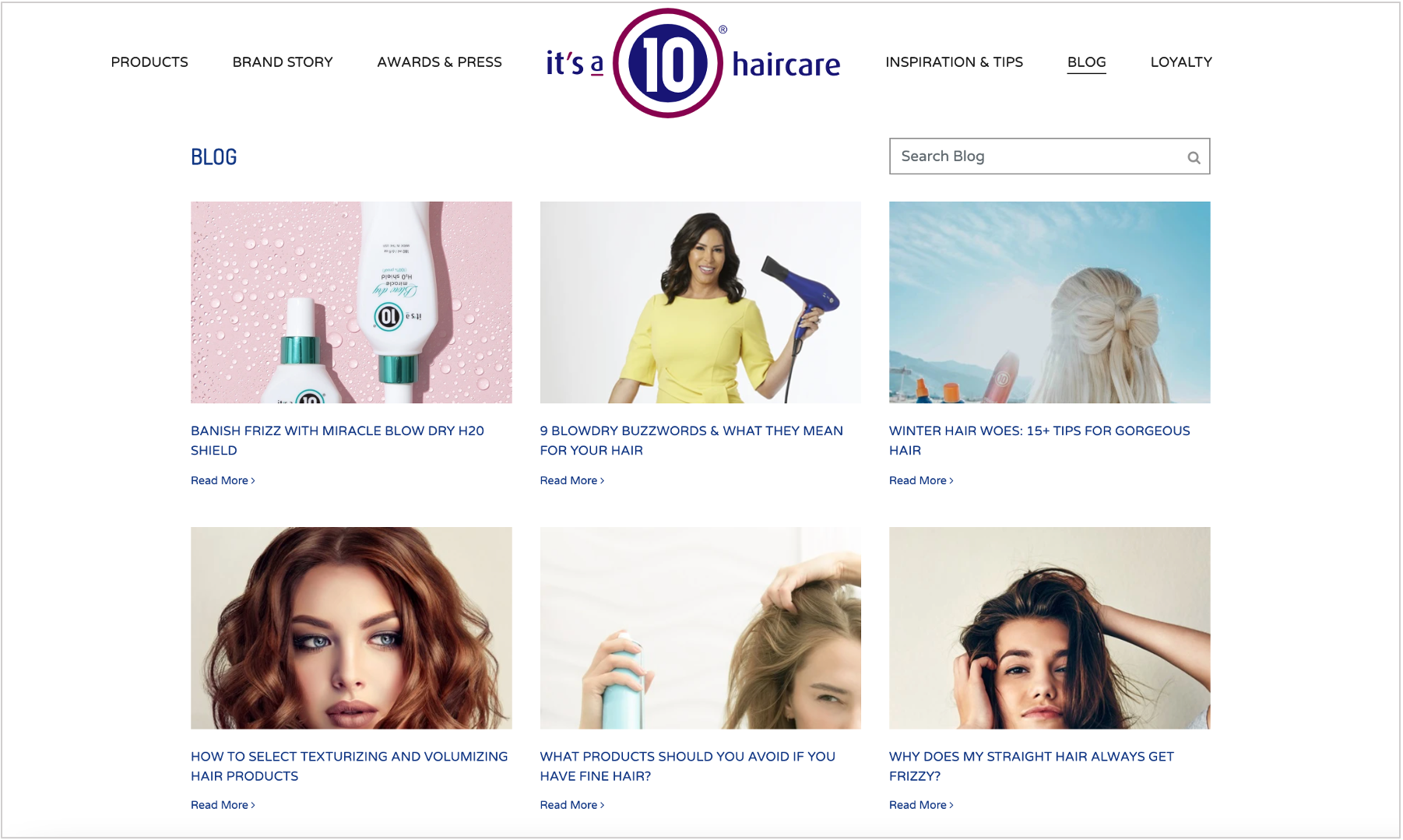Open the Loyalty page
This screenshot has width=1403, height=840.
pos(1181,62)
